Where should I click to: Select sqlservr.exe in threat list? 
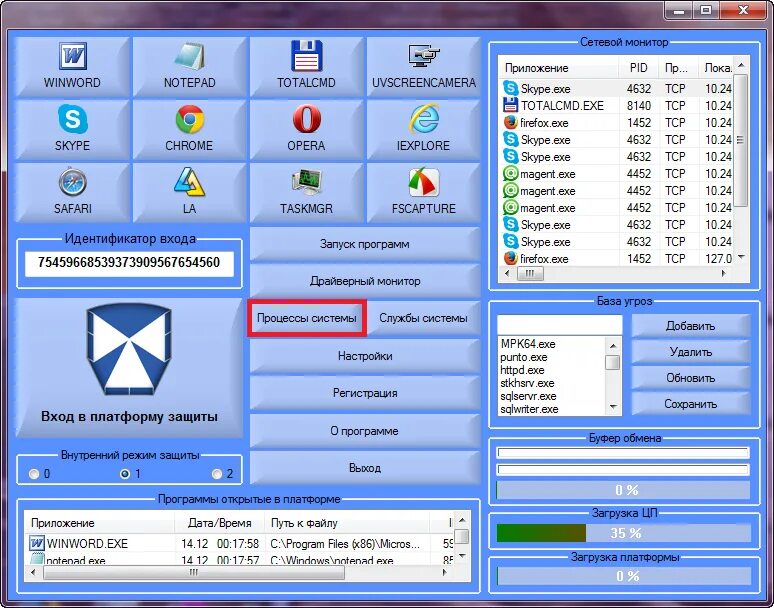(552, 396)
